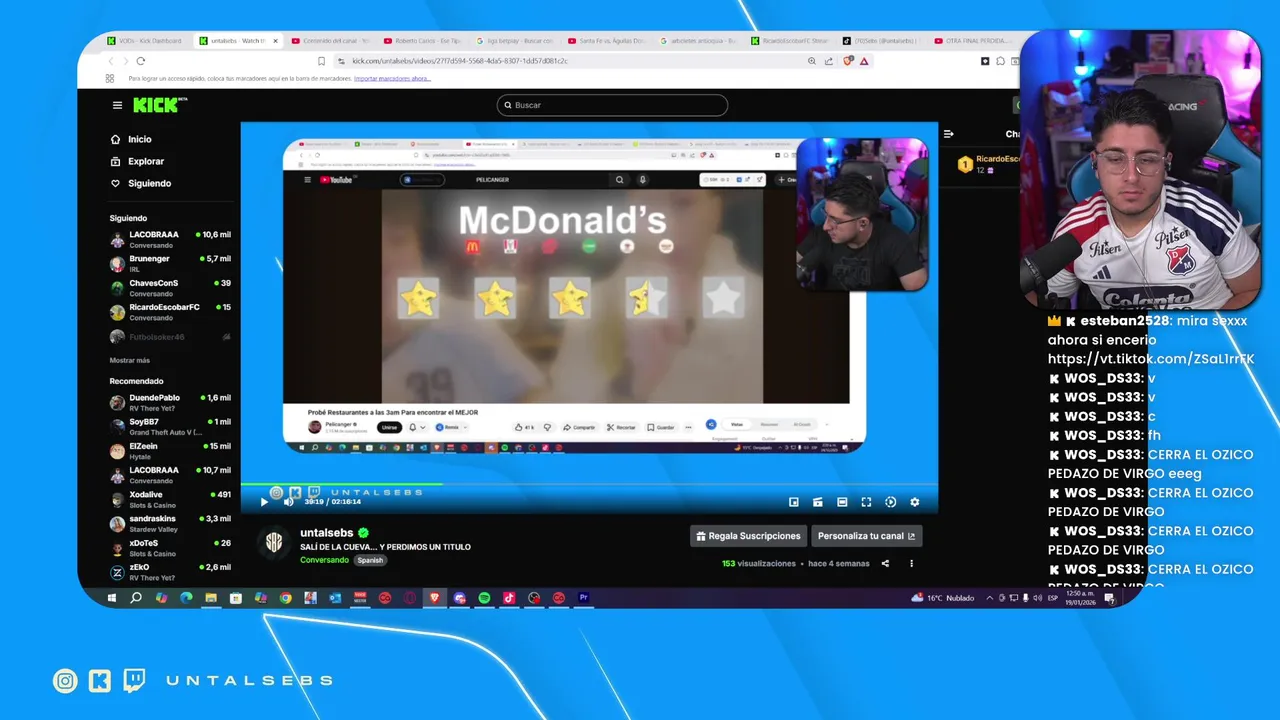
Task: Switch to TikTok untalsebs browser tab
Action: coord(880,41)
